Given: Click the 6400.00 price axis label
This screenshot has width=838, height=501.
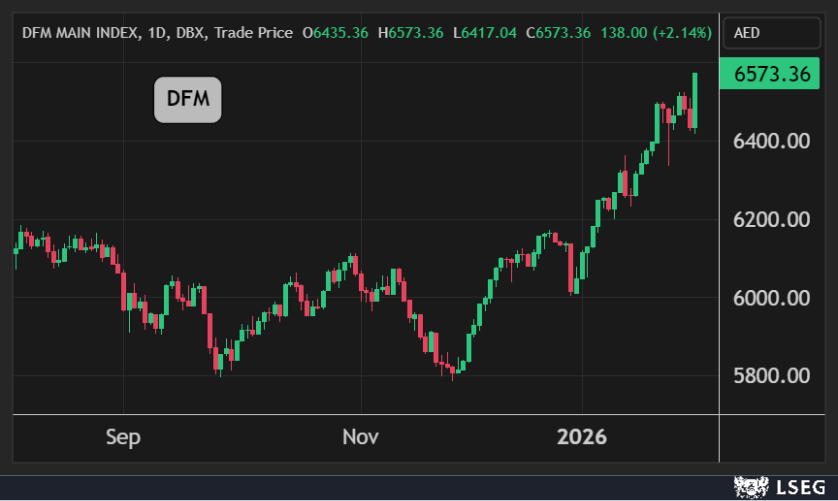Looking at the screenshot, I should point(770,141).
